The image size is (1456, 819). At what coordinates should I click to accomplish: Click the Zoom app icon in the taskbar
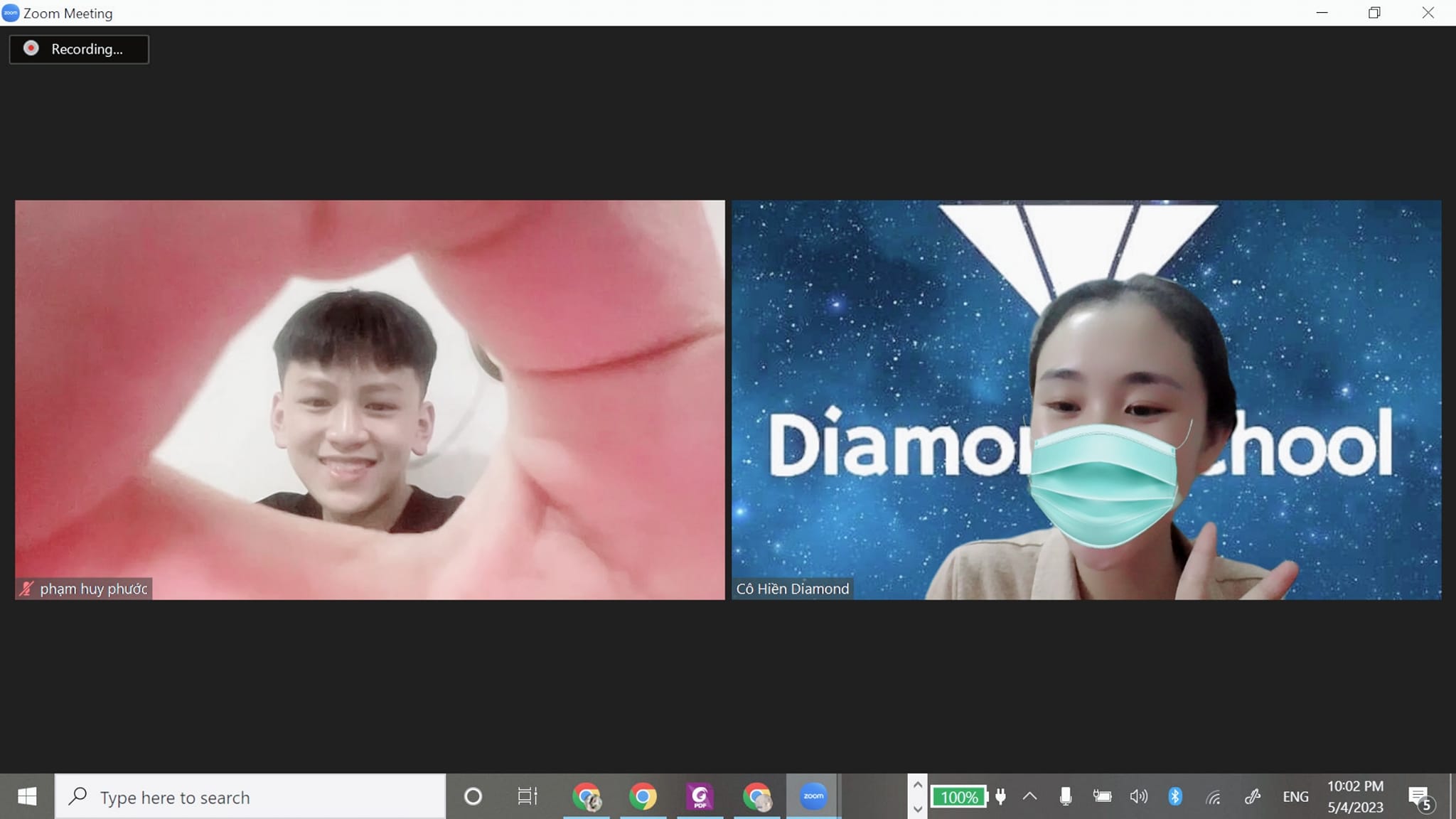[813, 796]
